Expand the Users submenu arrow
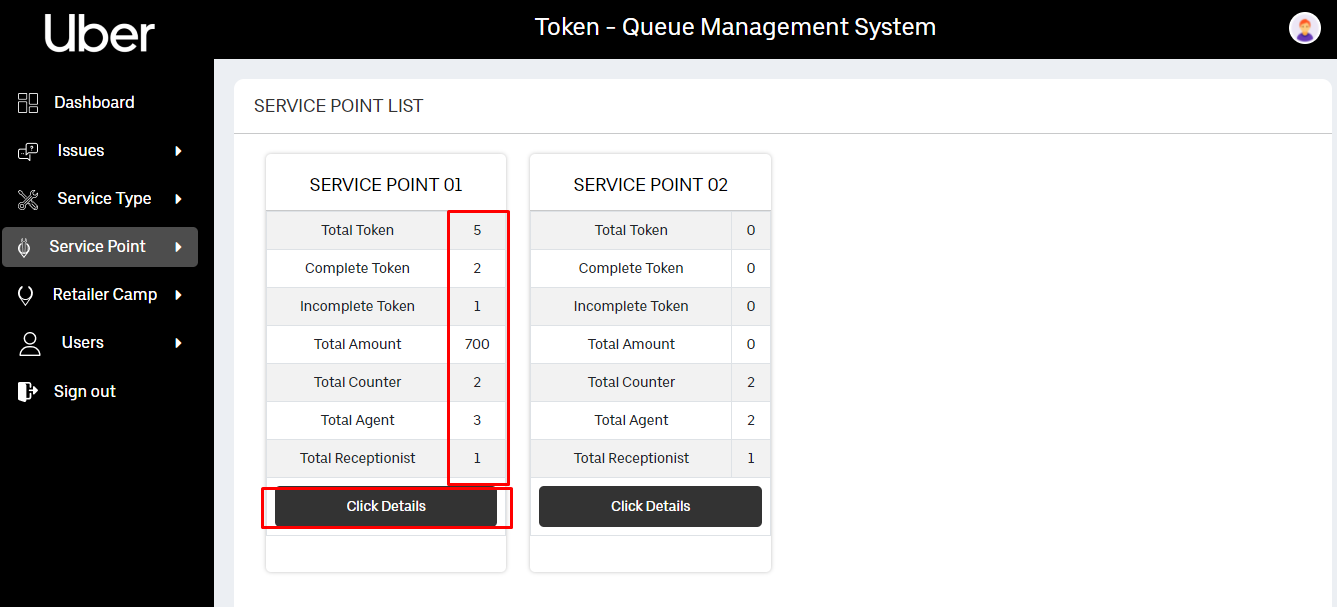1337x607 pixels. [179, 343]
